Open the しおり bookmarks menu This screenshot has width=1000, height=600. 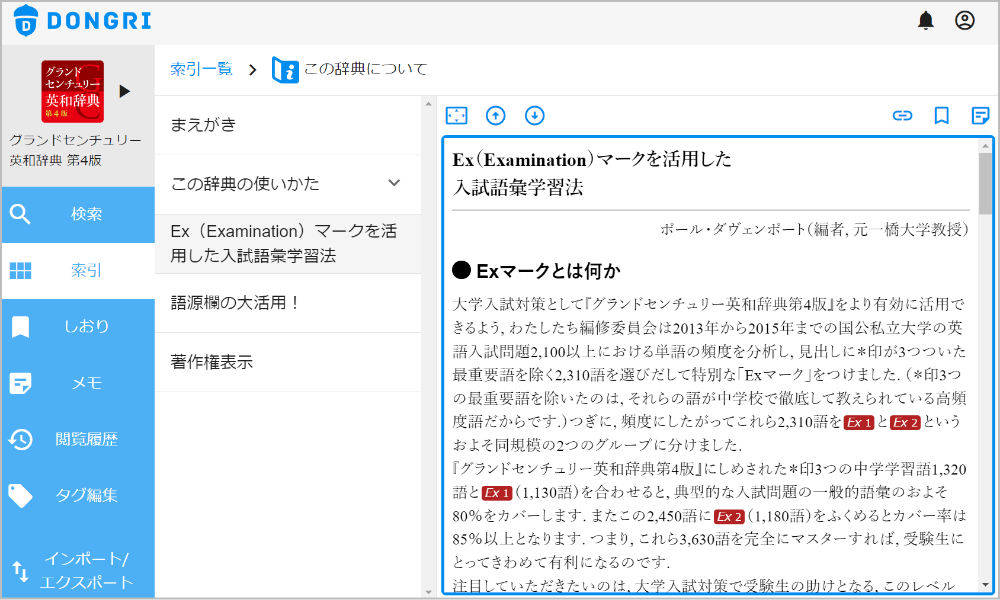point(78,326)
